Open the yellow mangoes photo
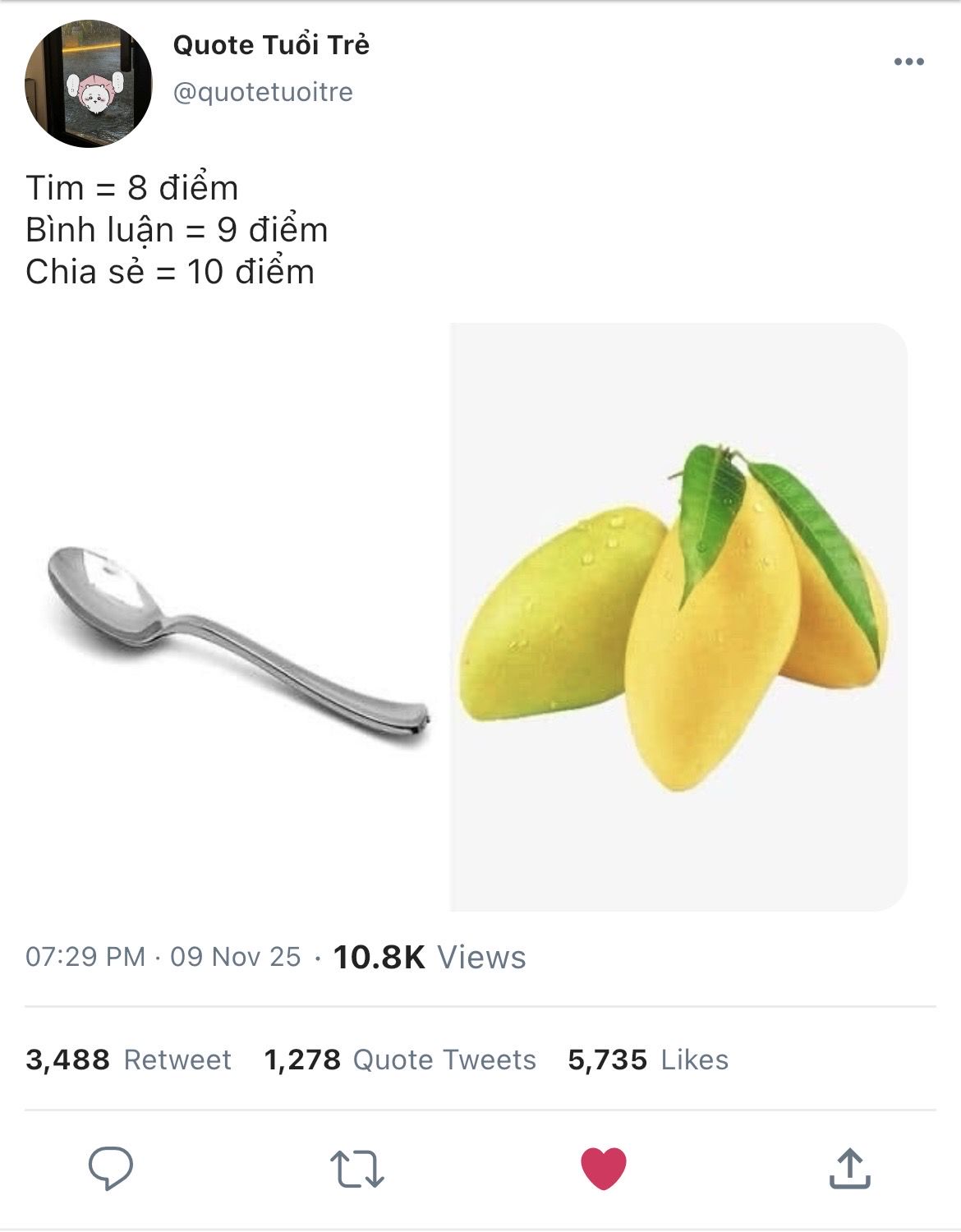961x1232 pixels. tap(678, 616)
